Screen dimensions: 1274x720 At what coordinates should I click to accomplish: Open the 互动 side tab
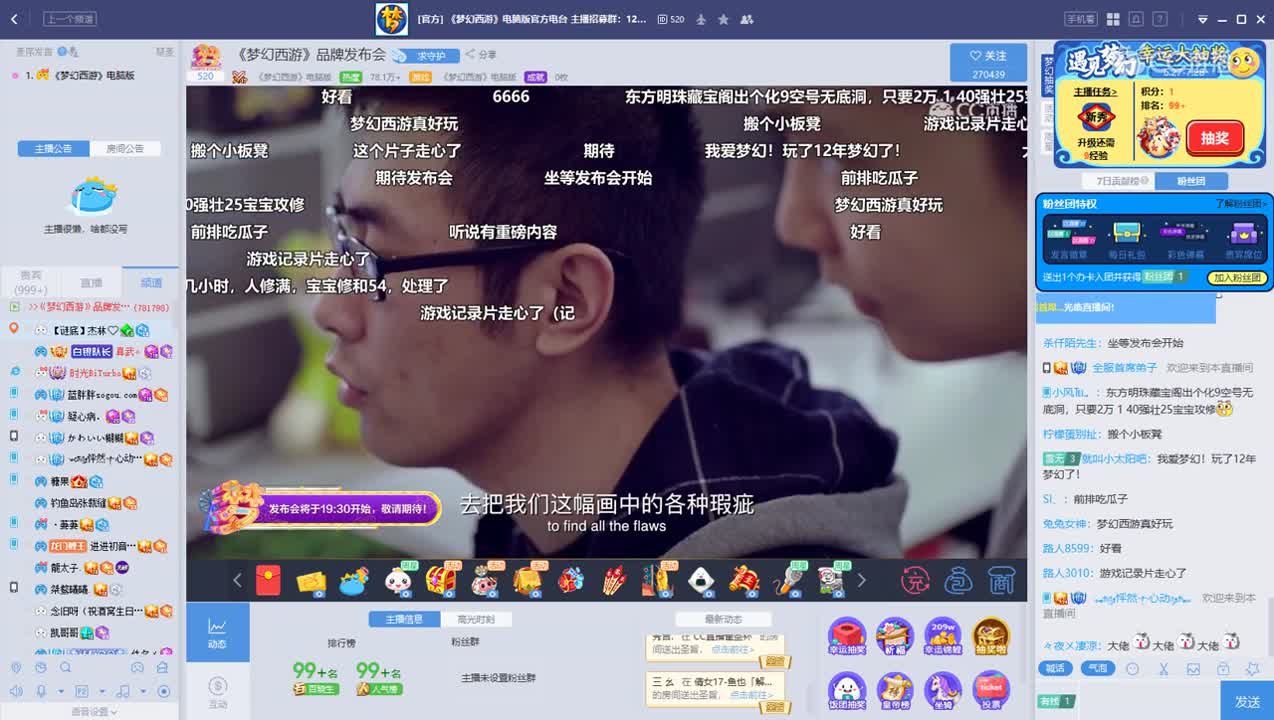pyautogui.click(x=217, y=691)
